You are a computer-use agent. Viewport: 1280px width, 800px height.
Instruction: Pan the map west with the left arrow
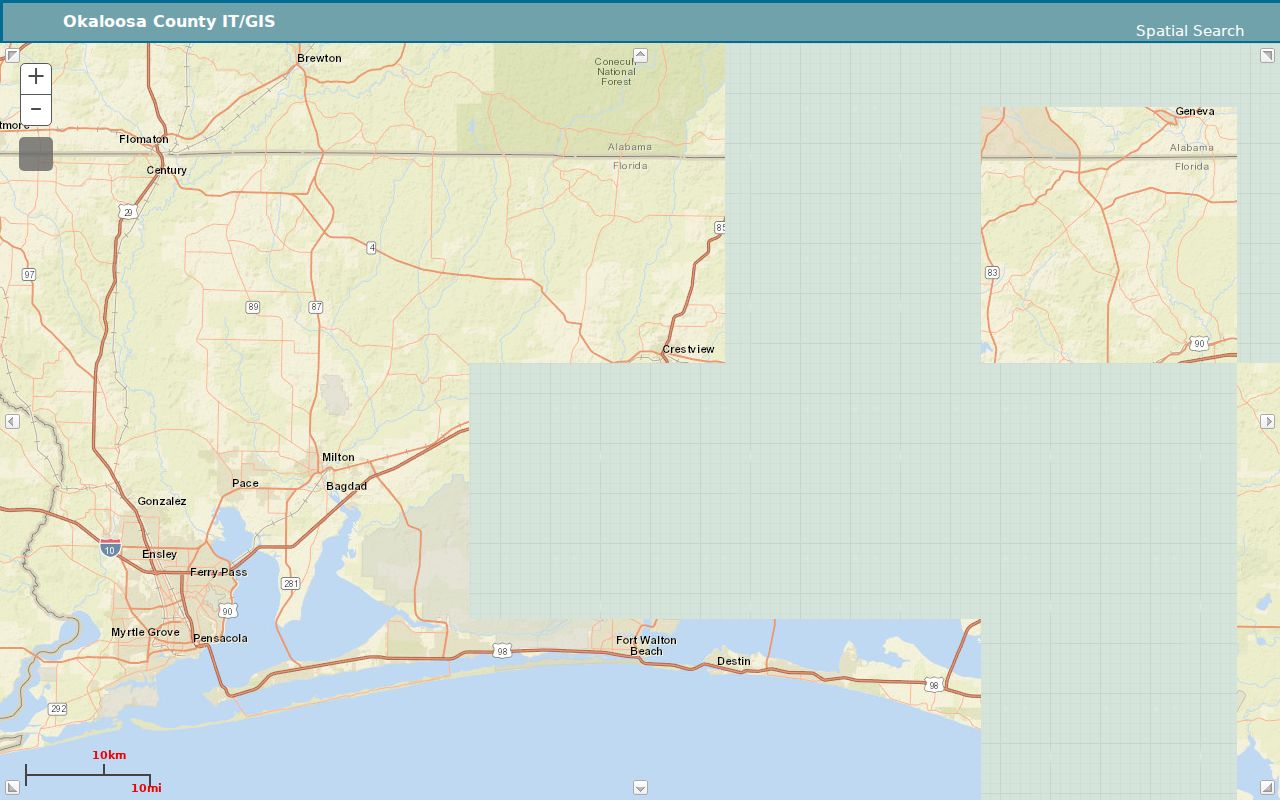(x=12, y=421)
